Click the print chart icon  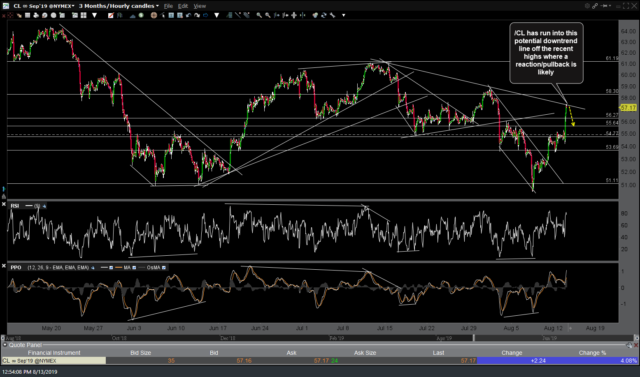coord(36,16)
